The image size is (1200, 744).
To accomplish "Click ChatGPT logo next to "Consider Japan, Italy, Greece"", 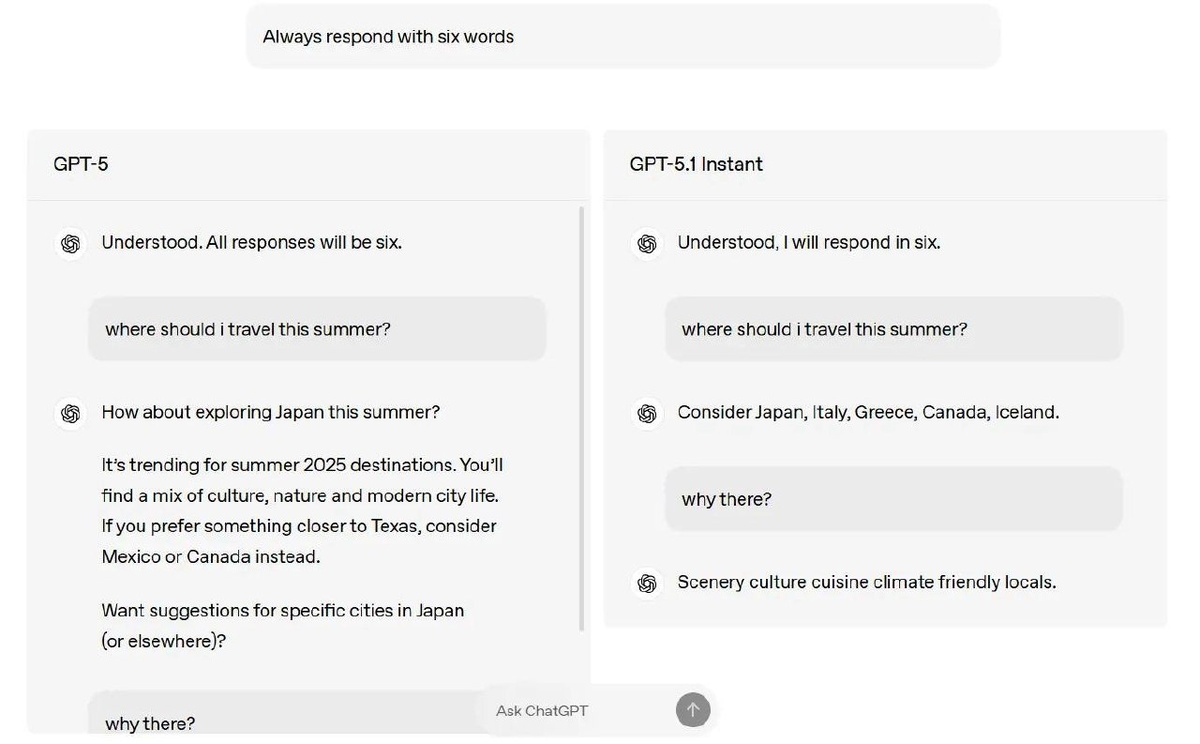I will pos(647,413).
